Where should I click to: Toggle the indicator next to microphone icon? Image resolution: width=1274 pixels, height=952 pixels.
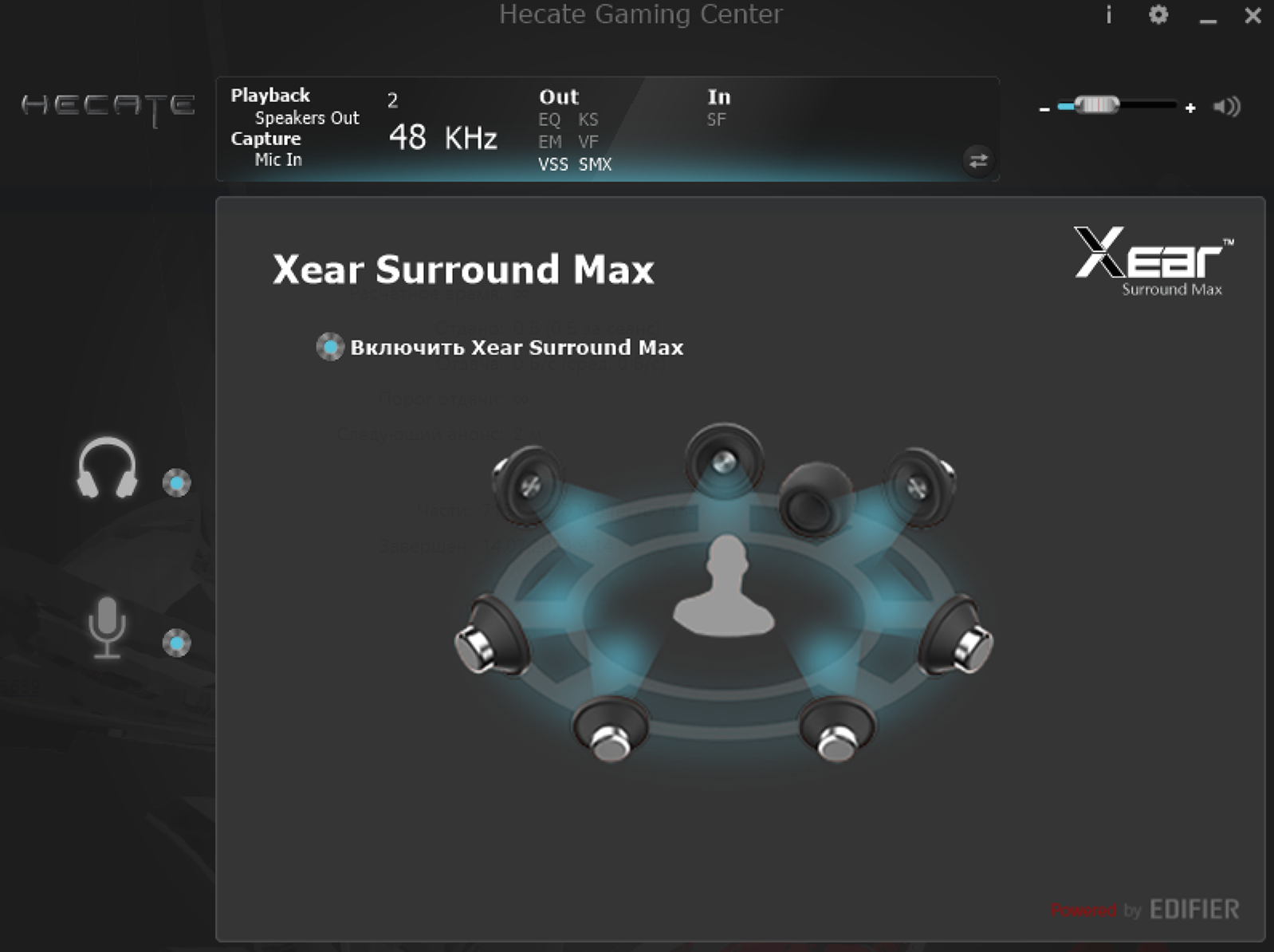pyautogui.click(x=176, y=643)
